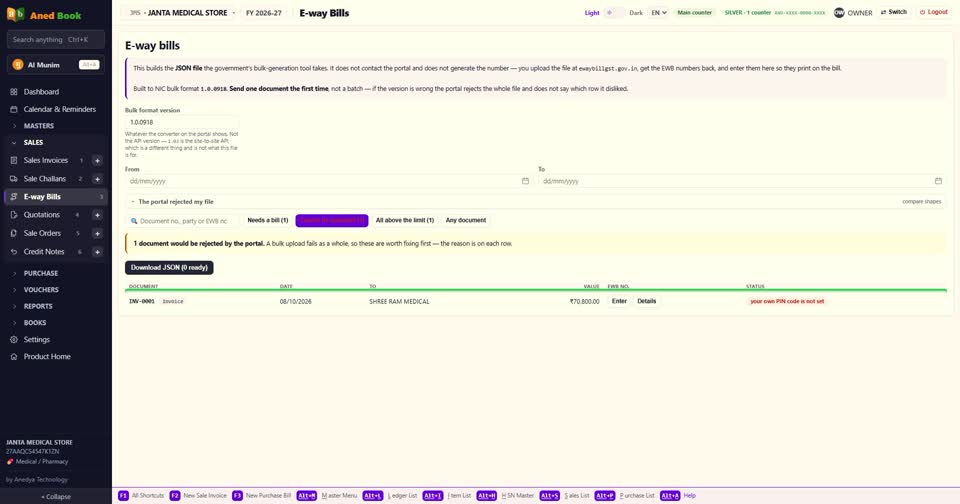Image resolution: width=960 pixels, height=504 pixels.
Task: Open the To date calendar picker
Action: [938, 181]
